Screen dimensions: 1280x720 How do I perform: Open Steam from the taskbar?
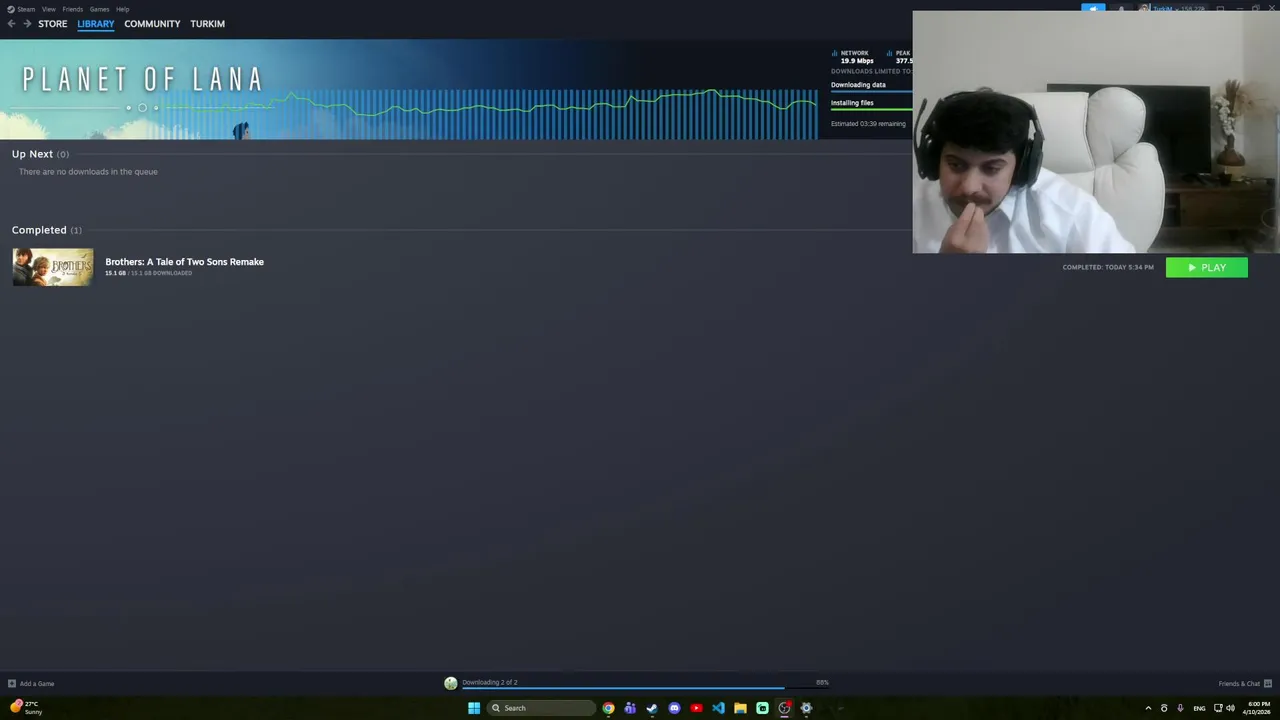(652, 708)
